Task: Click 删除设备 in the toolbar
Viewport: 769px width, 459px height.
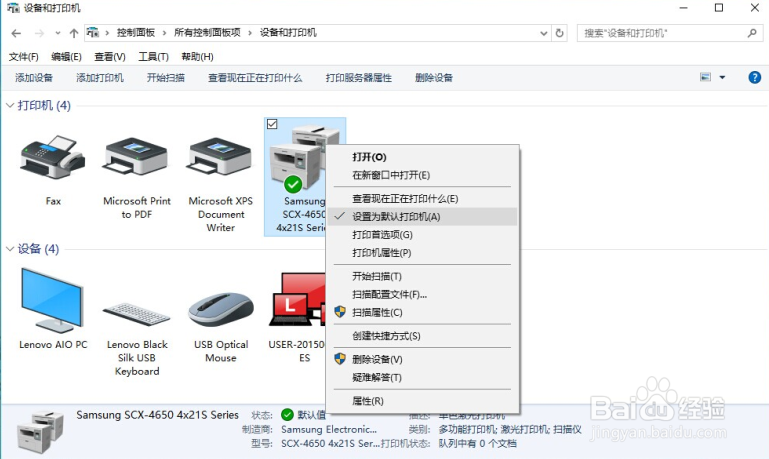Action: tap(434, 77)
